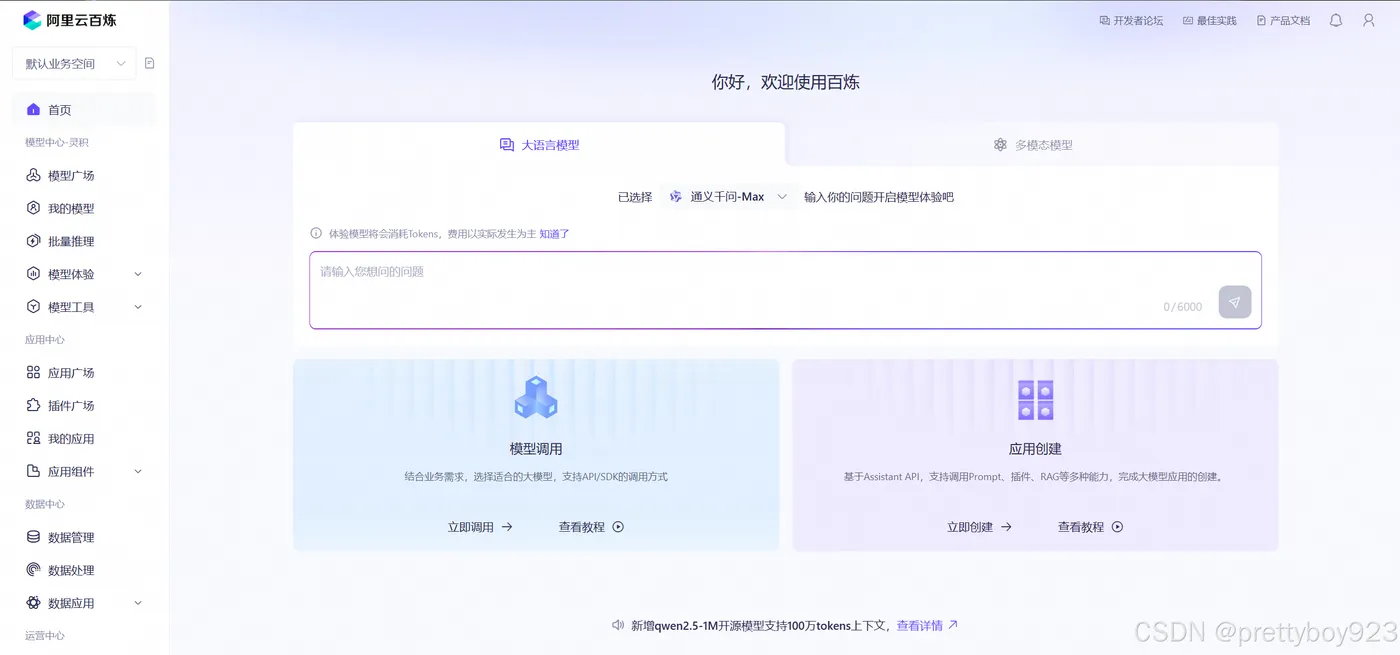Click 查看教程 in the 模型调用 card

point(591,527)
